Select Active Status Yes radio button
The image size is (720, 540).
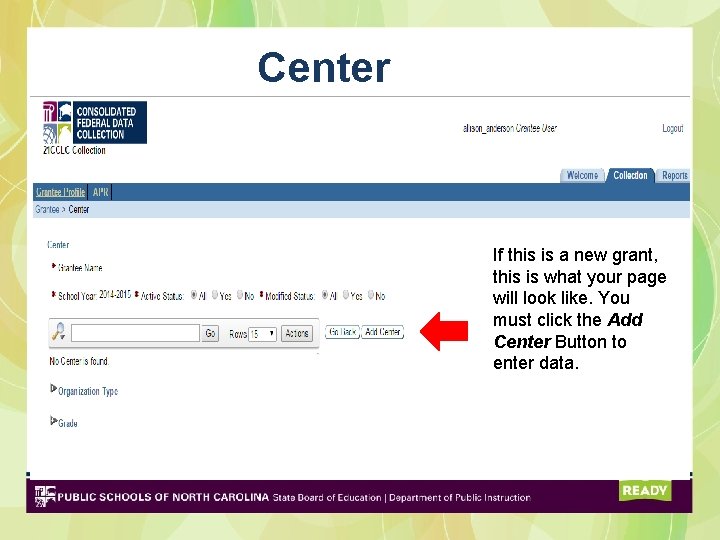pos(215,295)
